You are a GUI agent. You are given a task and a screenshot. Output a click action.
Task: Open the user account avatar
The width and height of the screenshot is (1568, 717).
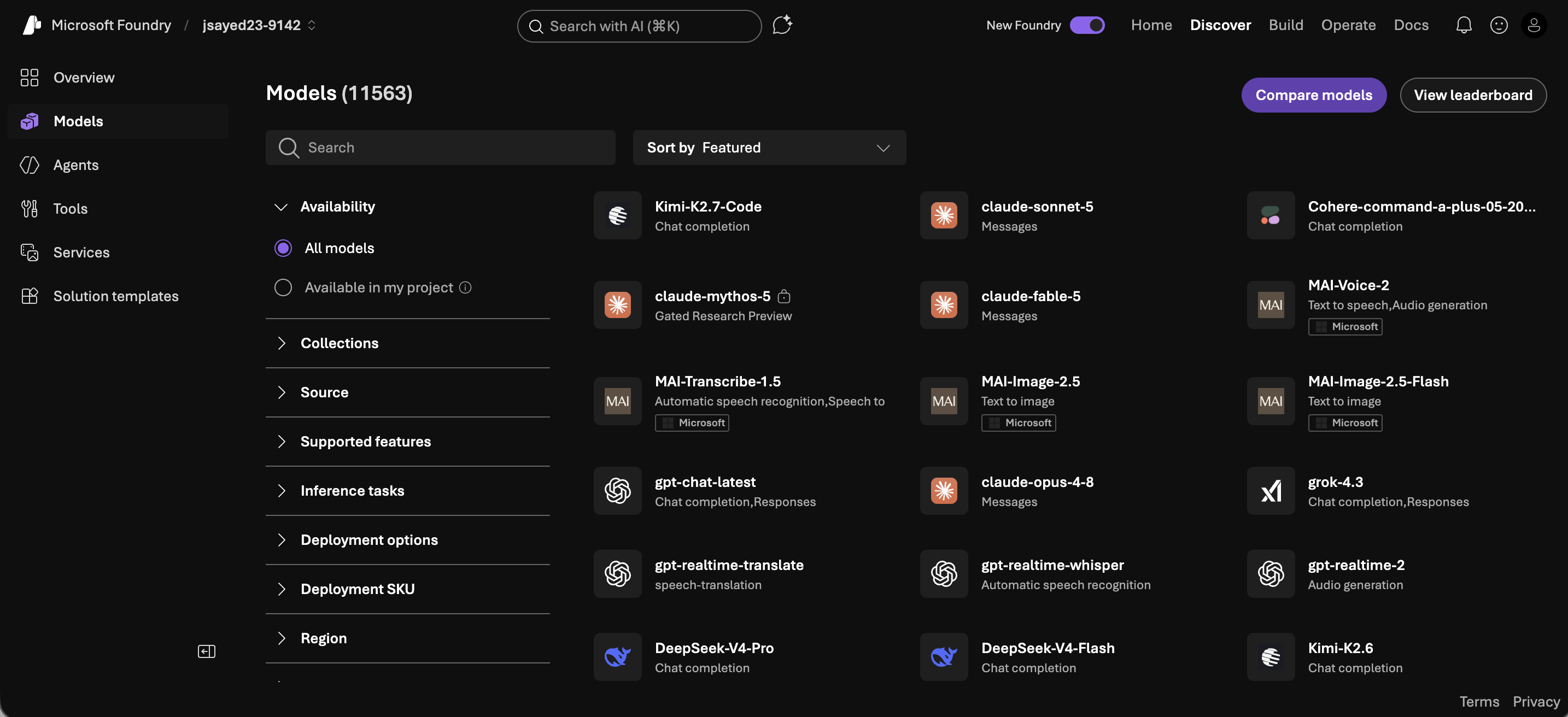pos(1534,25)
